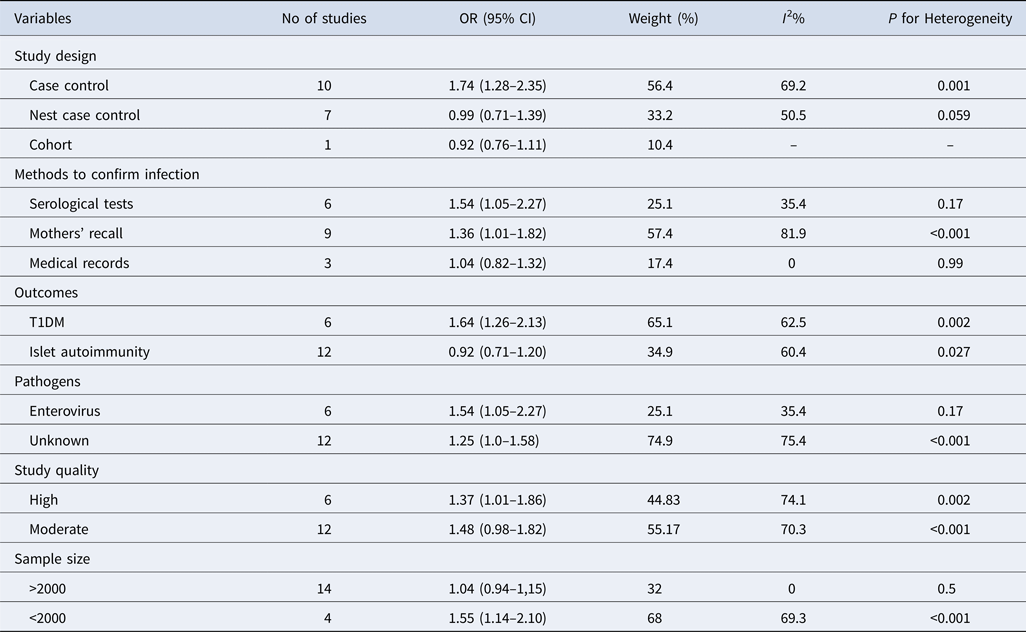Image resolution: width=1026 pixels, height=632 pixels.
Task: Click the 'Mothers' recall' row label
Action: [78, 234]
